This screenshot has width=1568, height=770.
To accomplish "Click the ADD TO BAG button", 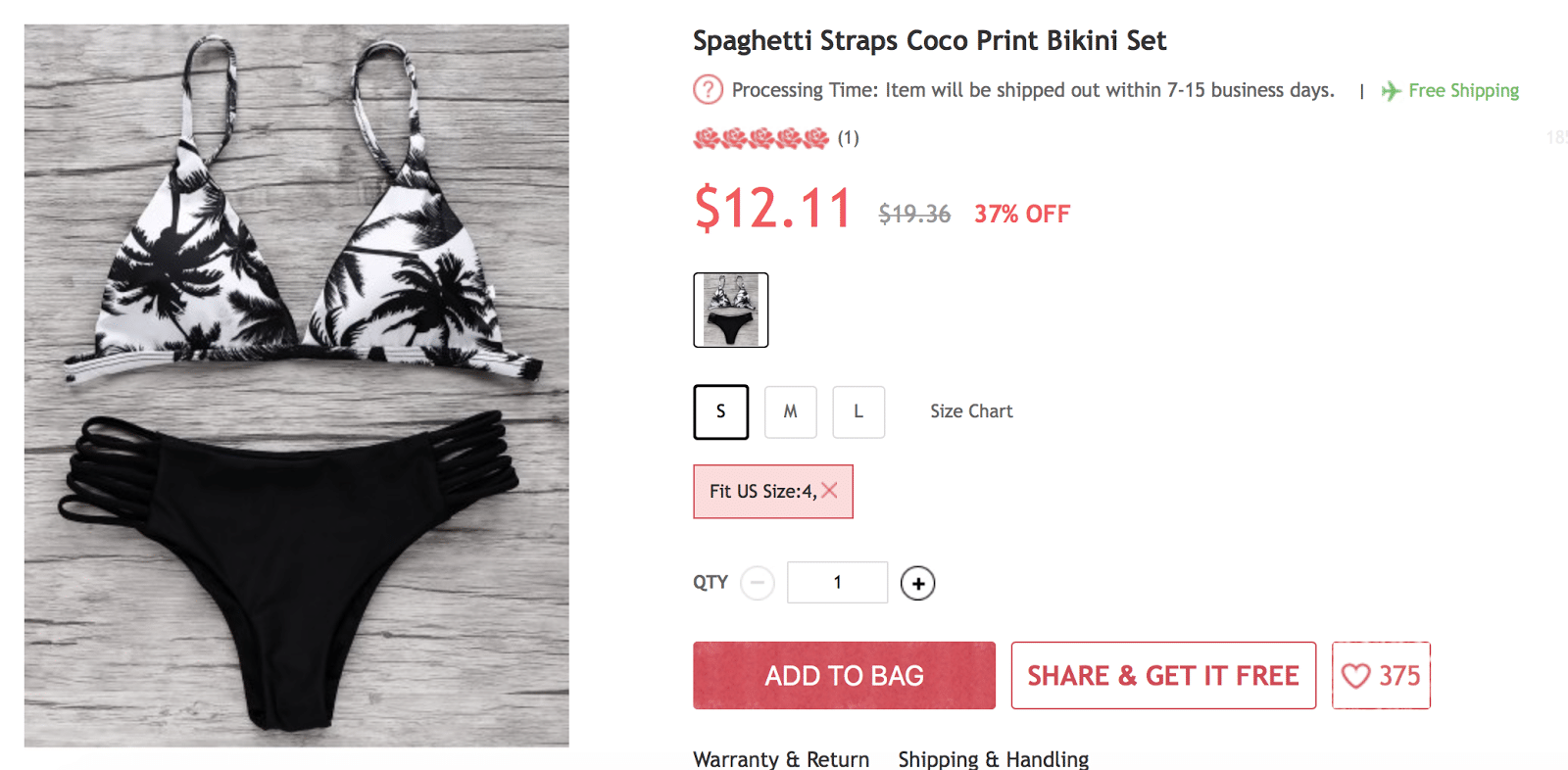I will [x=844, y=676].
